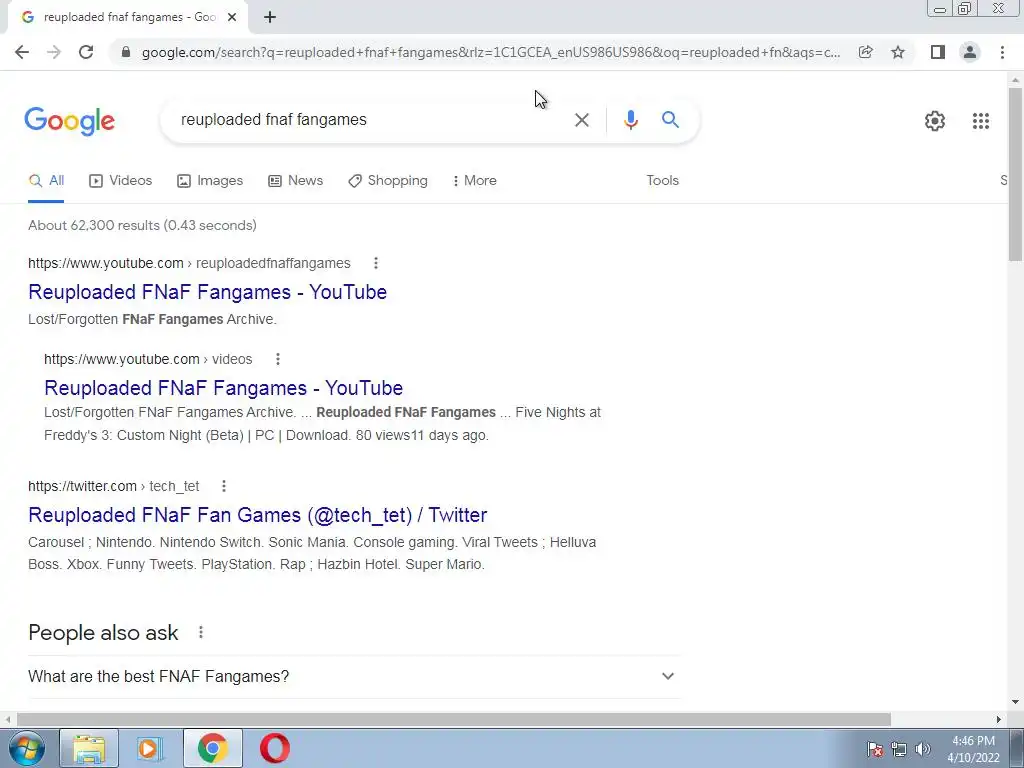This screenshot has width=1024, height=768.
Task: Open the first Reuploaded FNaF Fangames - YouTube link
Action: pyautogui.click(x=208, y=292)
